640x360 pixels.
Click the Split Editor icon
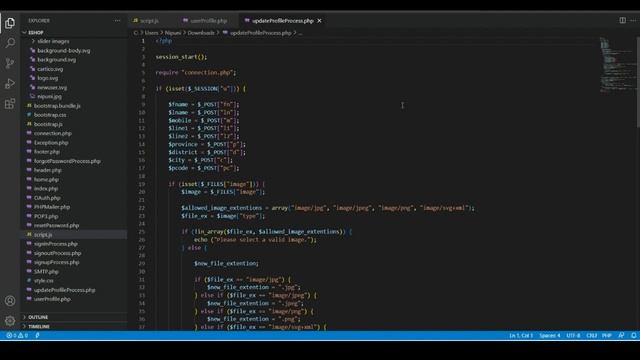(x=622, y=20)
